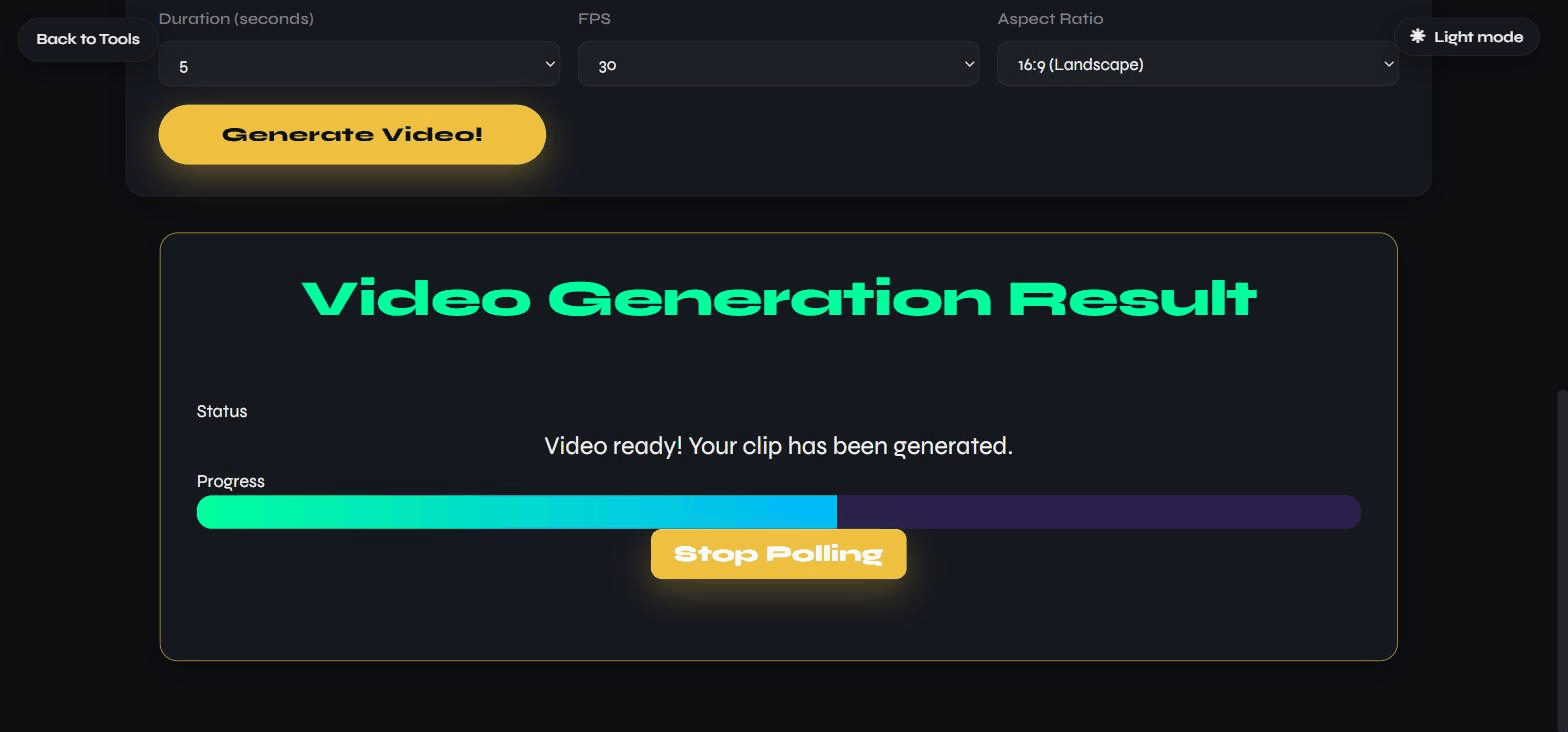This screenshot has width=1568, height=732.
Task: Switch to Light mode
Action: pyautogui.click(x=1466, y=37)
